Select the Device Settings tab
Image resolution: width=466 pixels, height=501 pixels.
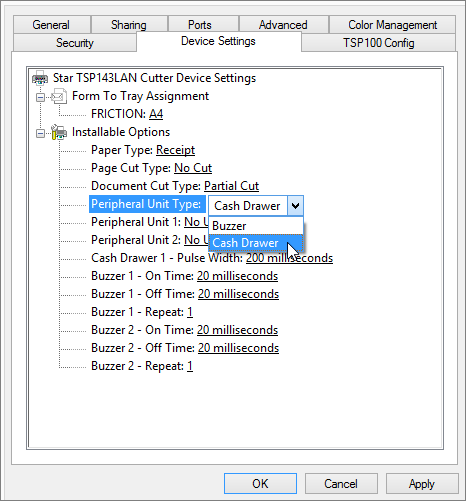(x=218, y=41)
